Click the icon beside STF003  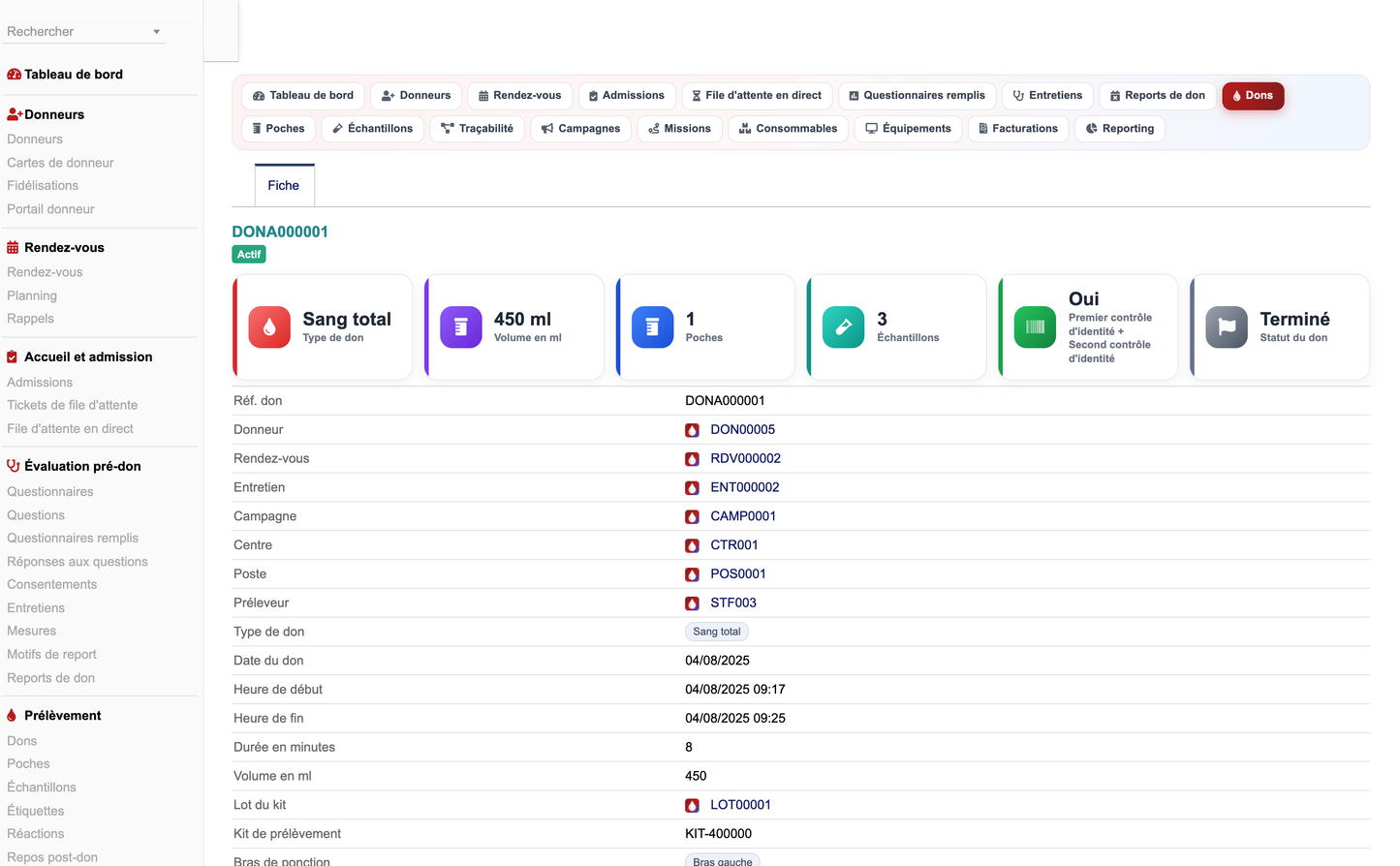pos(692,603)
